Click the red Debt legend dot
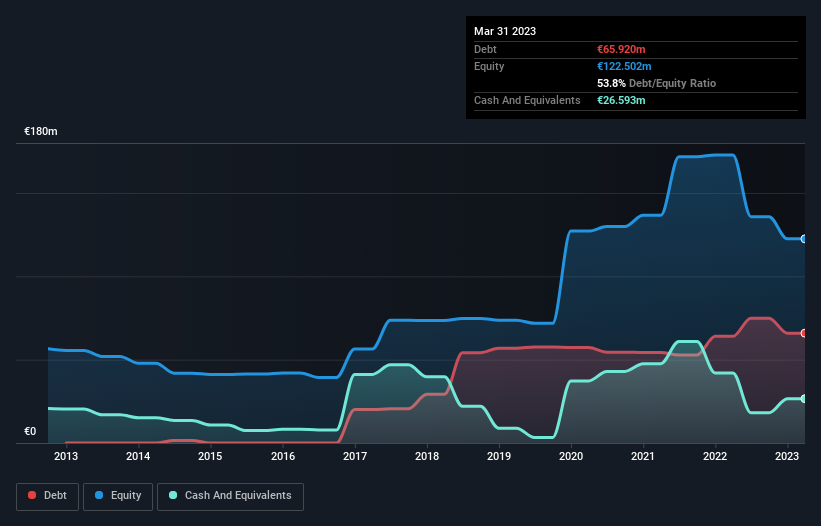 [32, 495]
